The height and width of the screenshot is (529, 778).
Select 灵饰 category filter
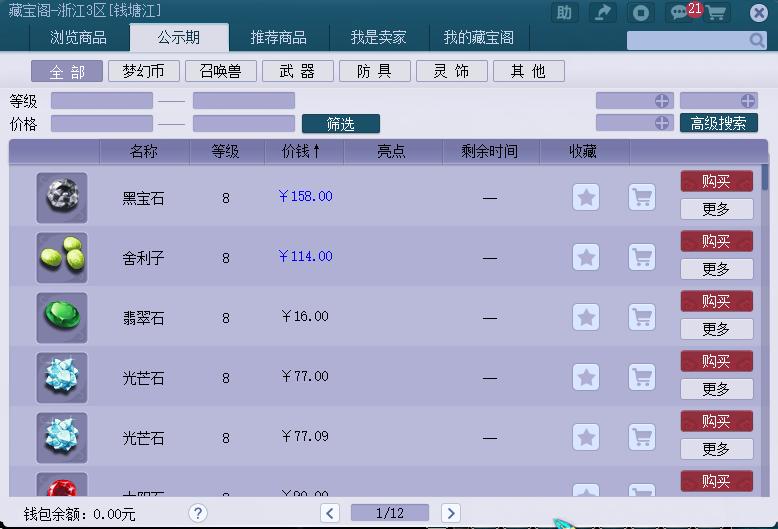(x=452, y=71)
